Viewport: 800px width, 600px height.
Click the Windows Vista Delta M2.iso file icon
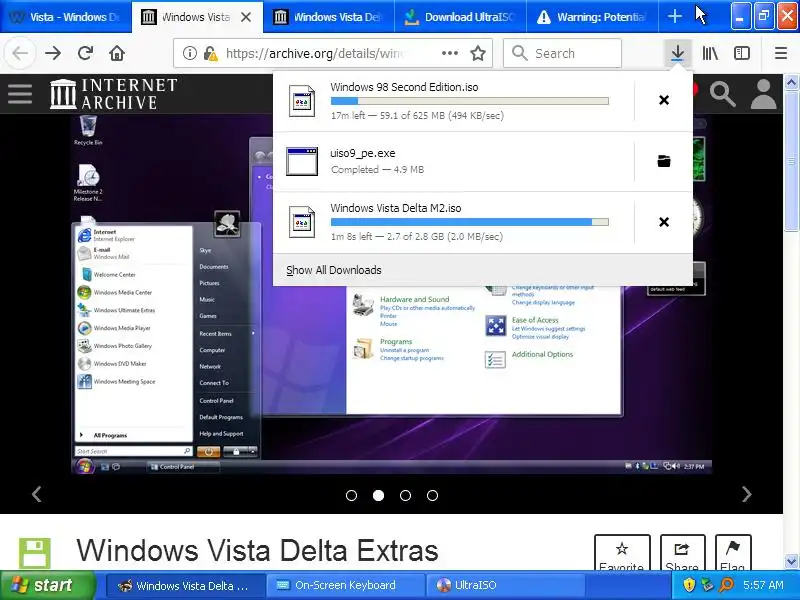click(x=302, y=222)
